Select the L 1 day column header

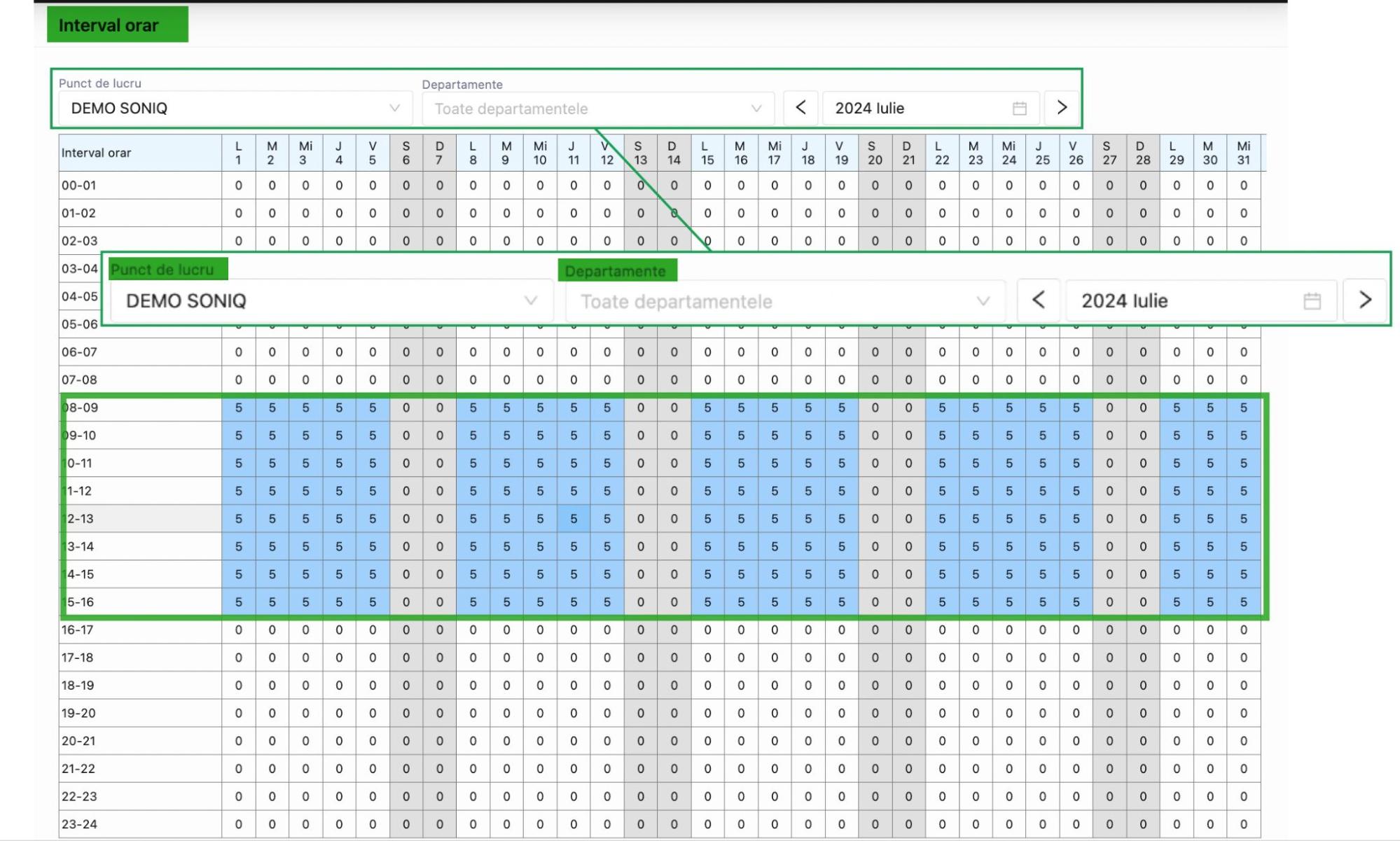(x=239, y=153)
